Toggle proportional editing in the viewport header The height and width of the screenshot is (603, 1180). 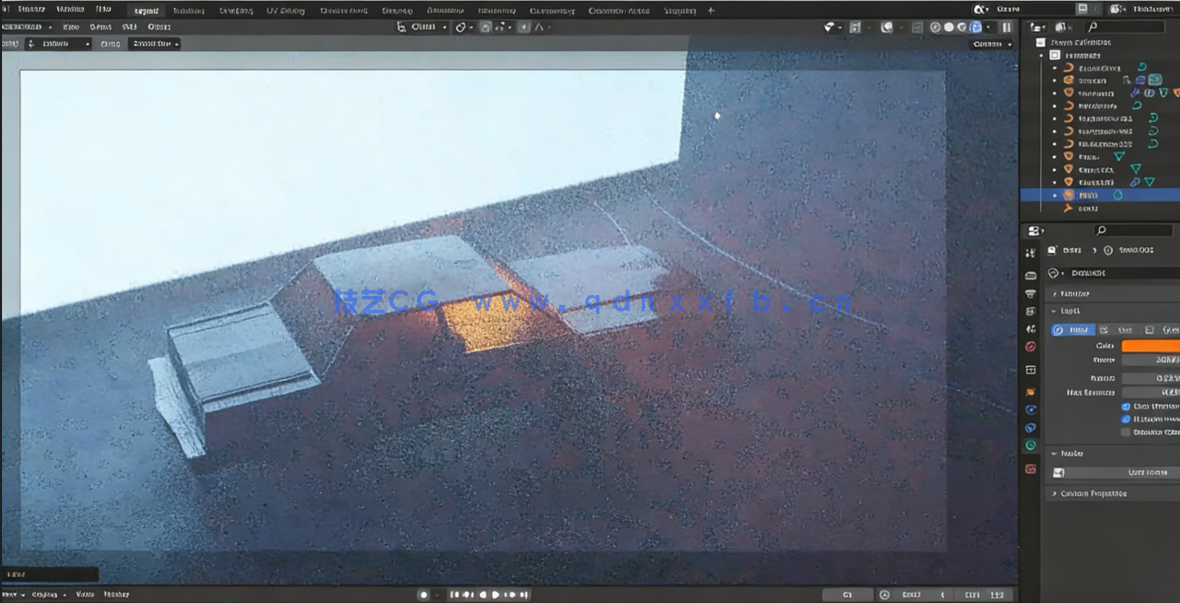click(x=523, y=27)
